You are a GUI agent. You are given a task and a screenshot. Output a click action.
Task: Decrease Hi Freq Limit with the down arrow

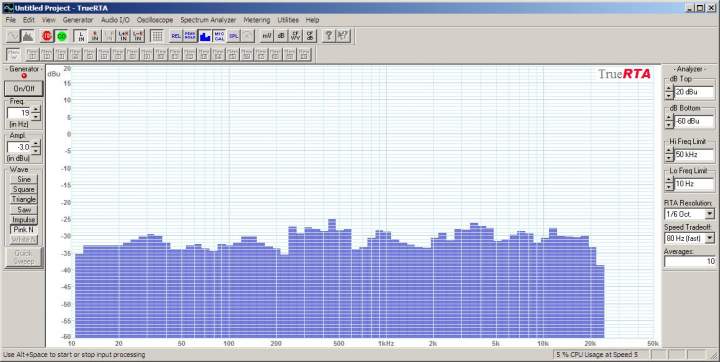click(x=669, y=158)
